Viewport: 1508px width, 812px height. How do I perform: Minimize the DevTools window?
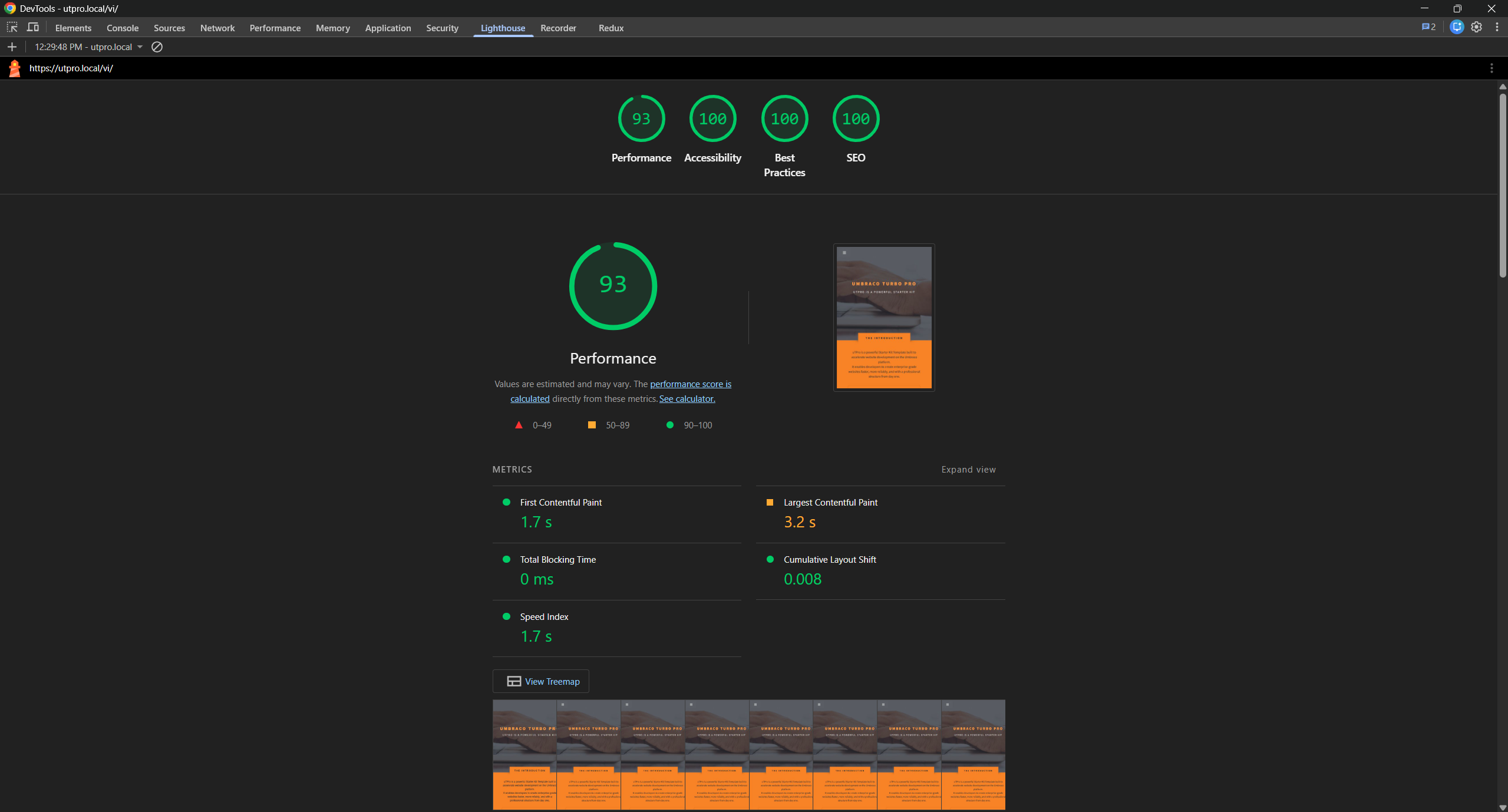(x=1424, y=8)
